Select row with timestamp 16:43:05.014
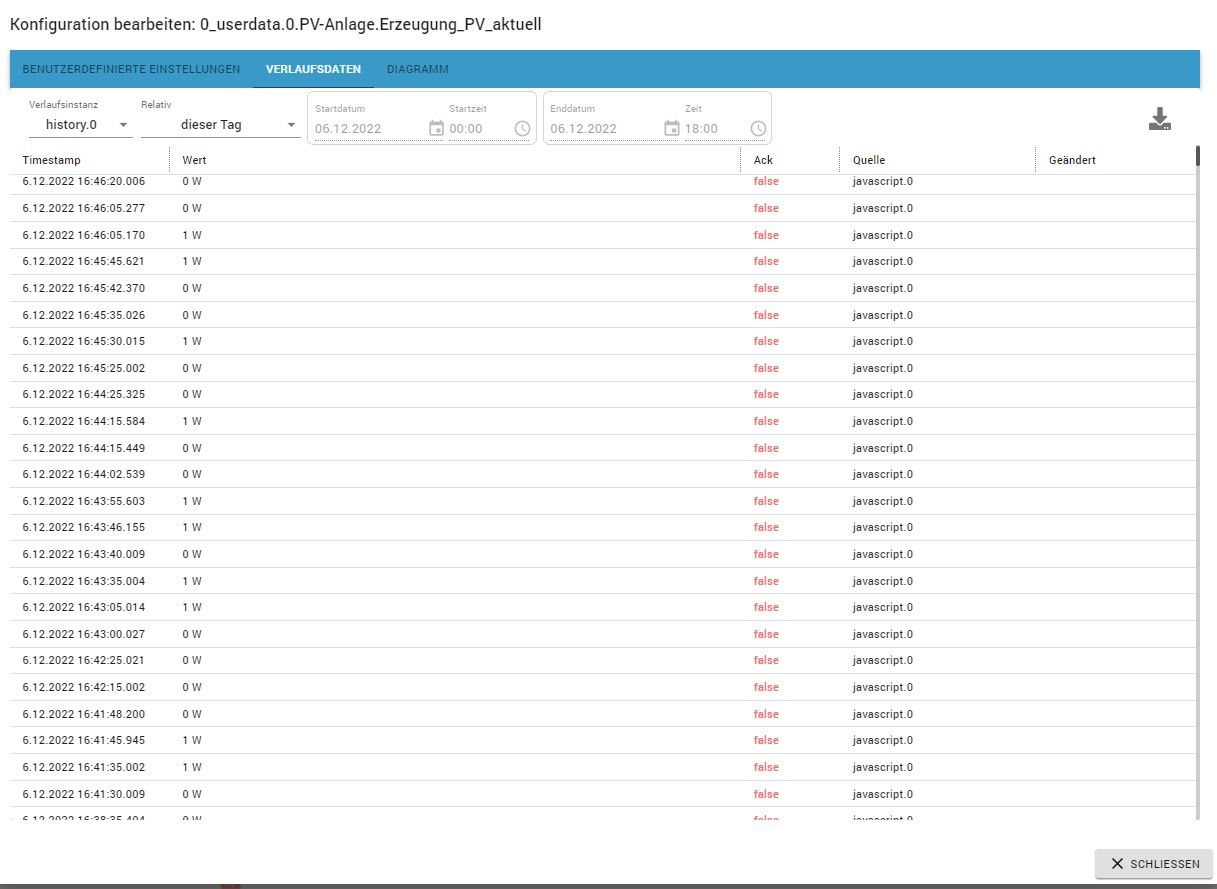The width and height of the screenshot is (1217, 889). click(x=603, y=607)
